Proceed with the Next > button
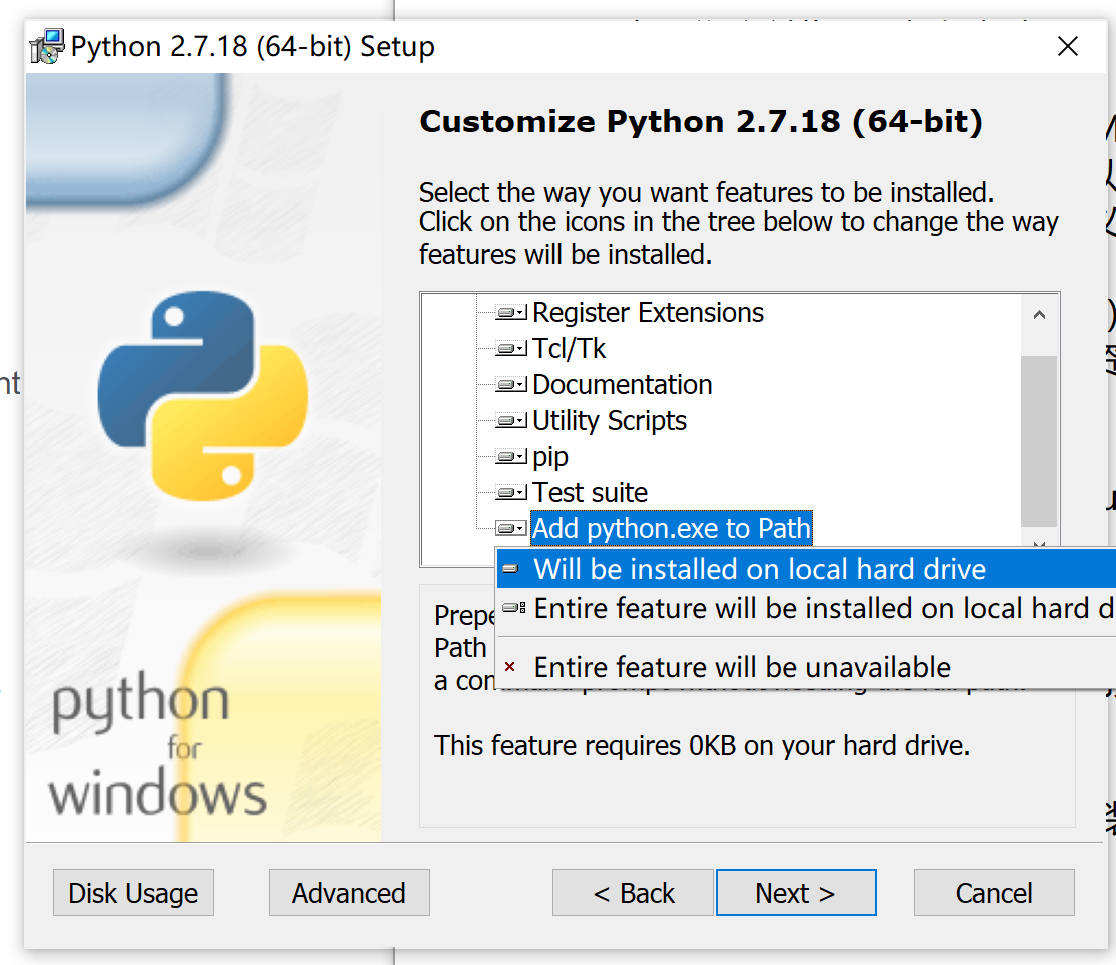The height and width of the screenshot is (965, 1116). 796,892
